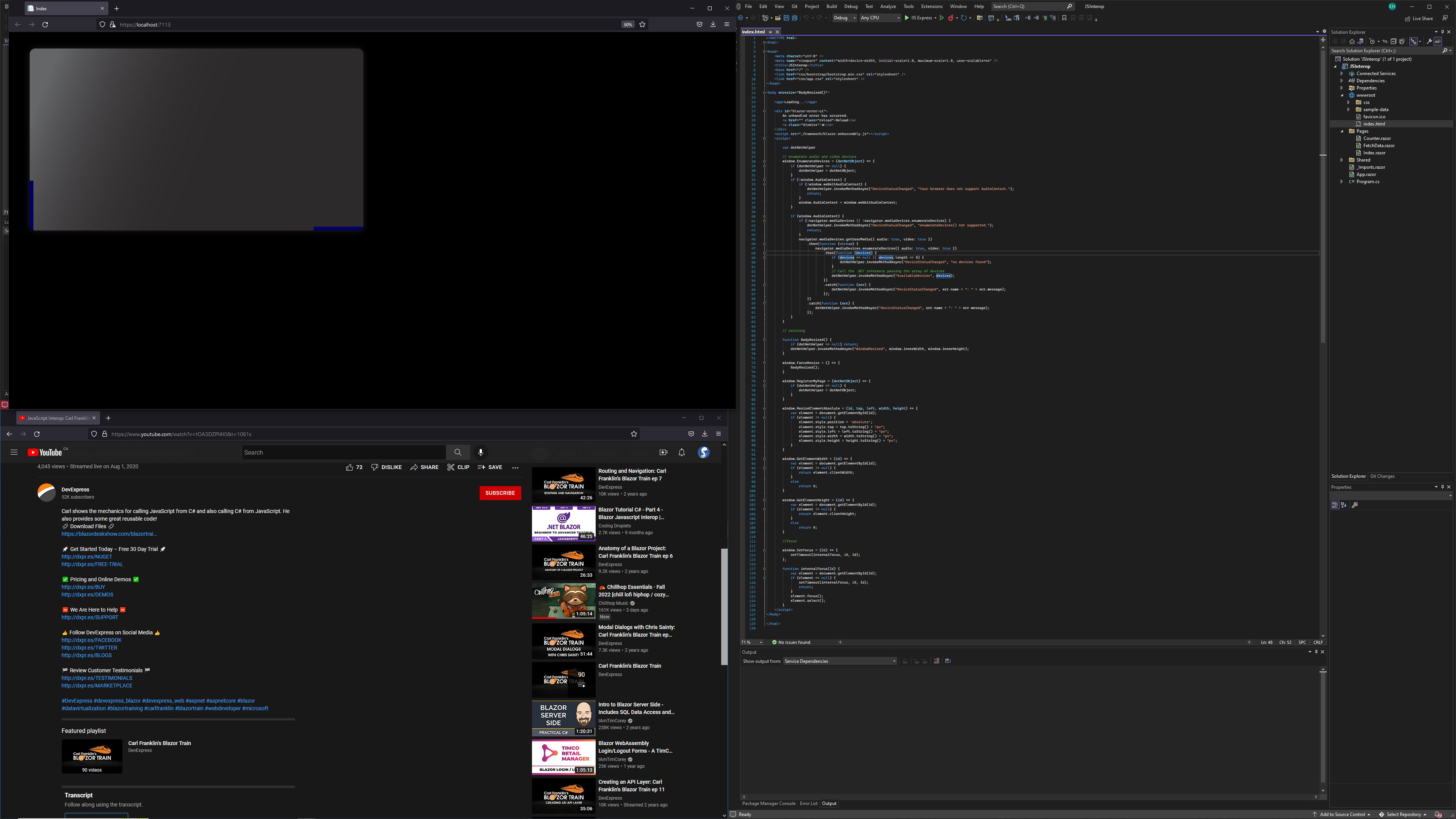Viewport: 1456px width, 819px height.
Task: Open the IIS Express launch profile dropdown arrow
Action: 935,18
